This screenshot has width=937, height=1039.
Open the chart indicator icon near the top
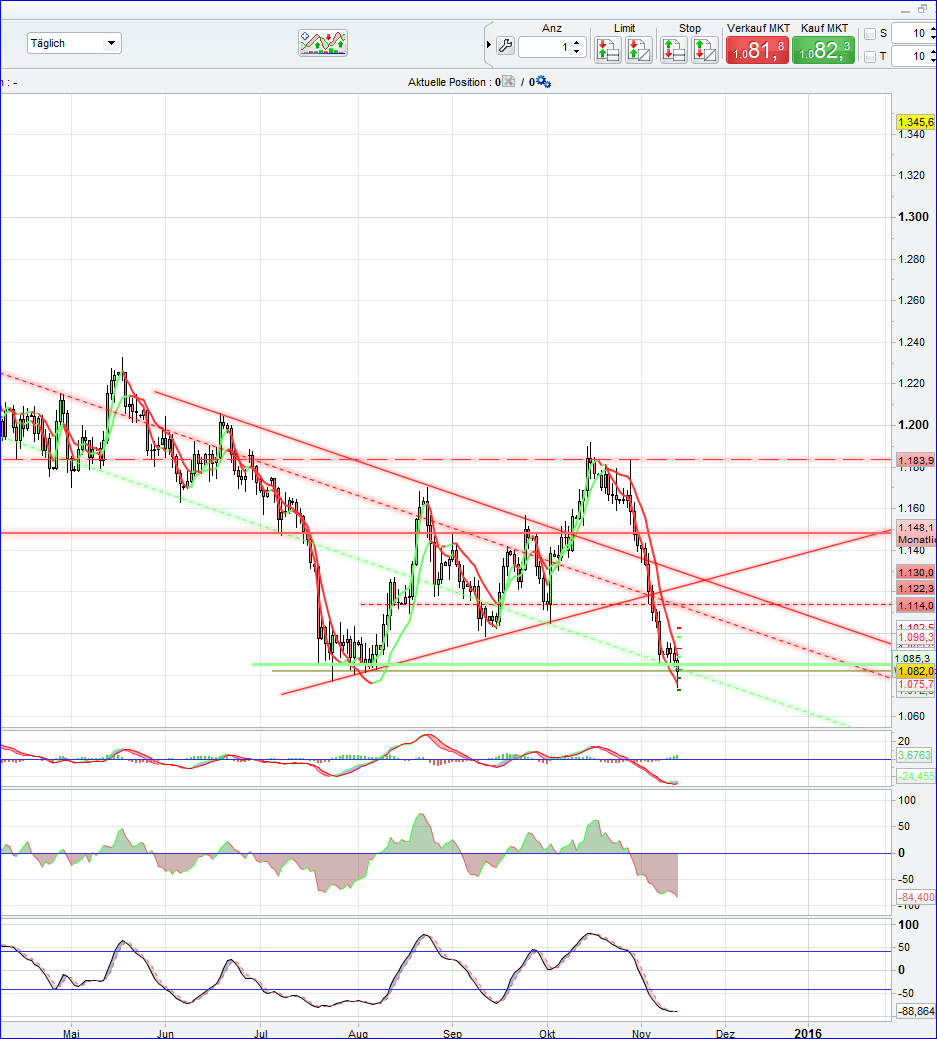(x=322, y=43)
